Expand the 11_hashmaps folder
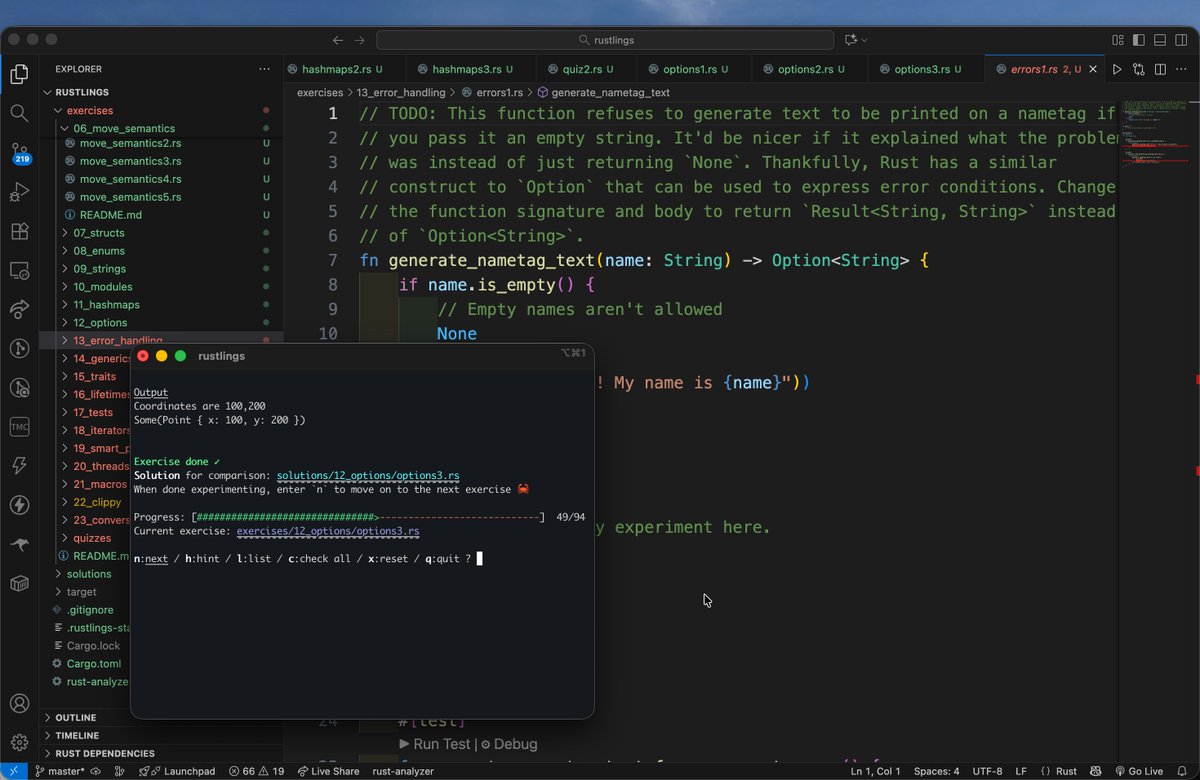The height and width of the screenshot is (780, 1200). click(x=160, y=304)
